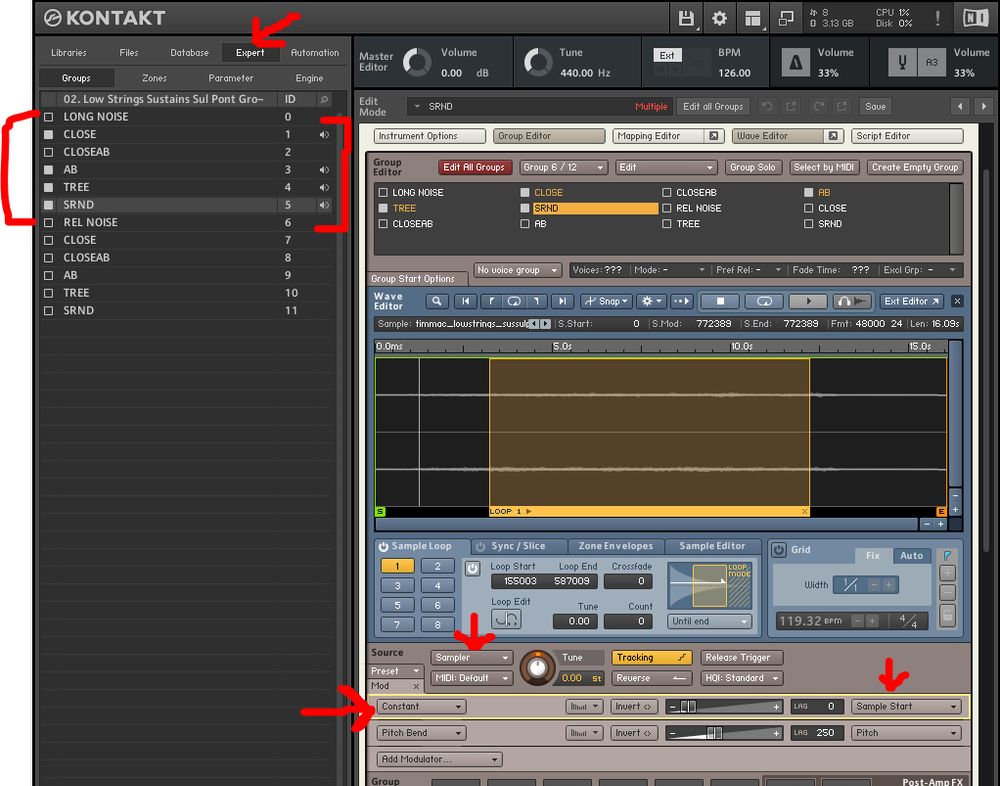Click the Release Trigger button
Image resolution: width=1000 pixels, height=786 pixels.
point(742,657)
